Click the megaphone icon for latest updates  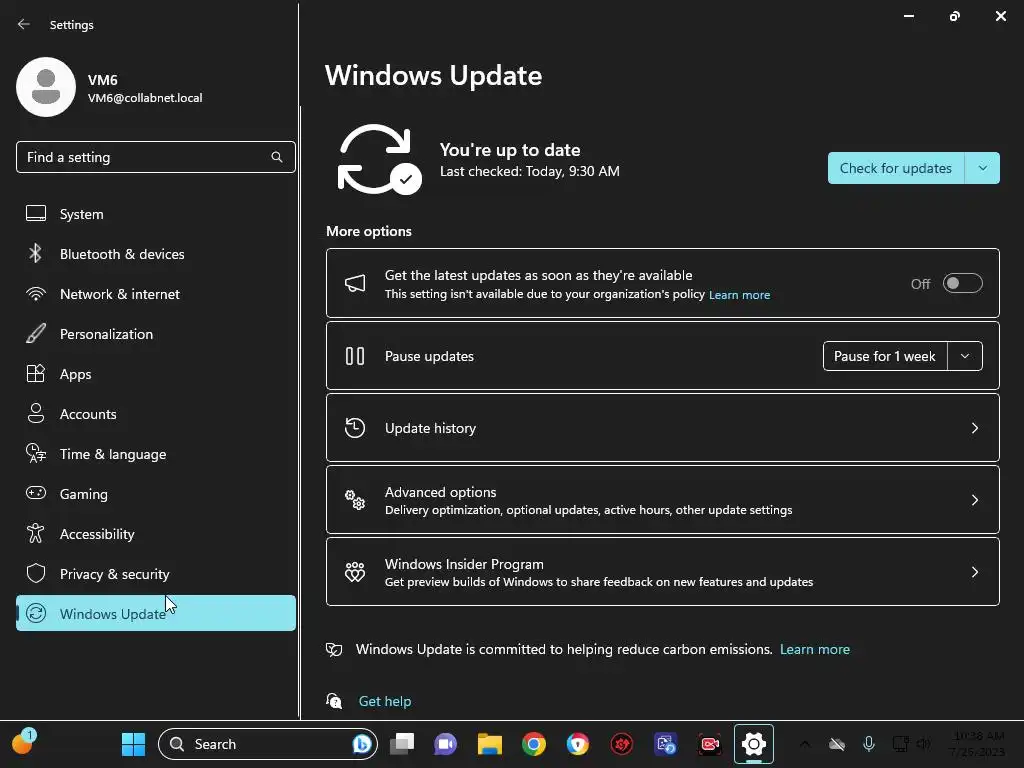pos(355,283)
